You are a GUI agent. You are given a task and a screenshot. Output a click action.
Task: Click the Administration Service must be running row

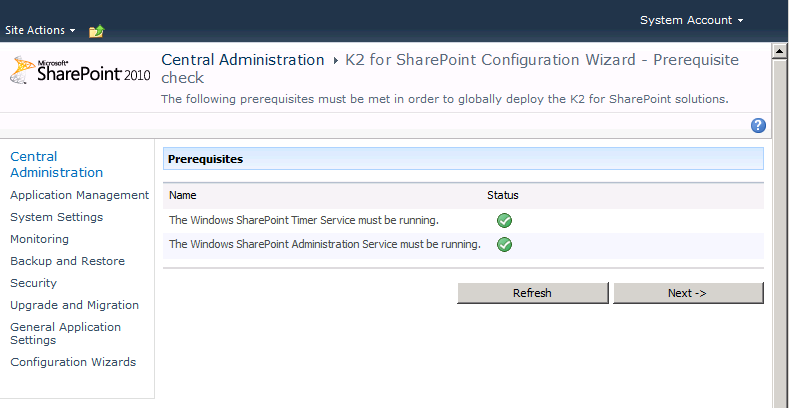(x=463, y=245)
